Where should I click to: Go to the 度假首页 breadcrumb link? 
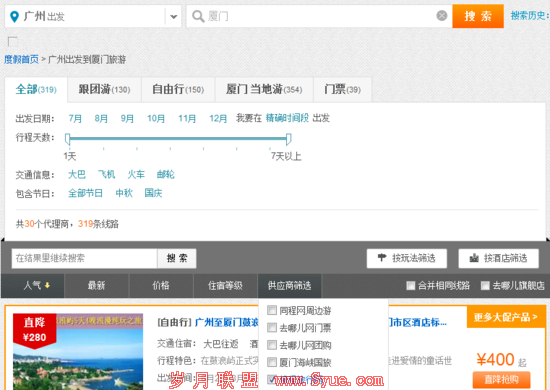coord(21,59)
